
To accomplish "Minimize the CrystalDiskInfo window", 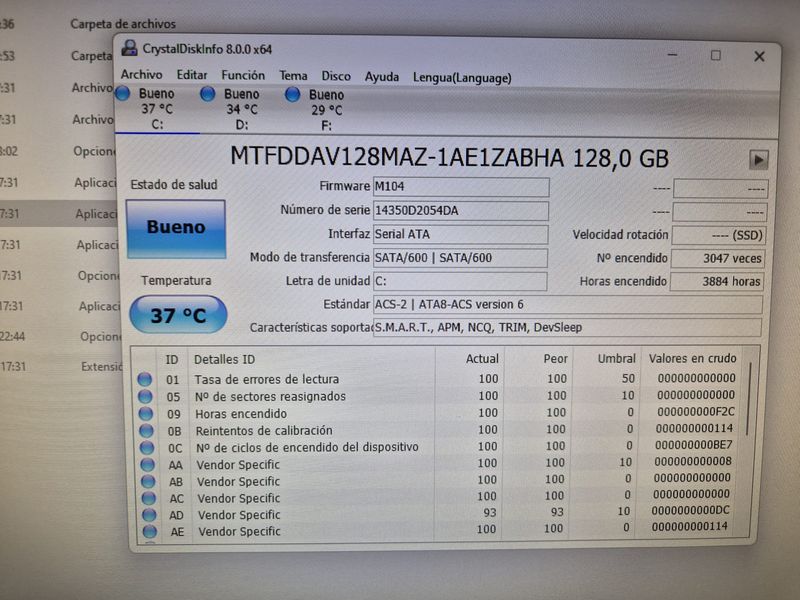I will (672, 54).
